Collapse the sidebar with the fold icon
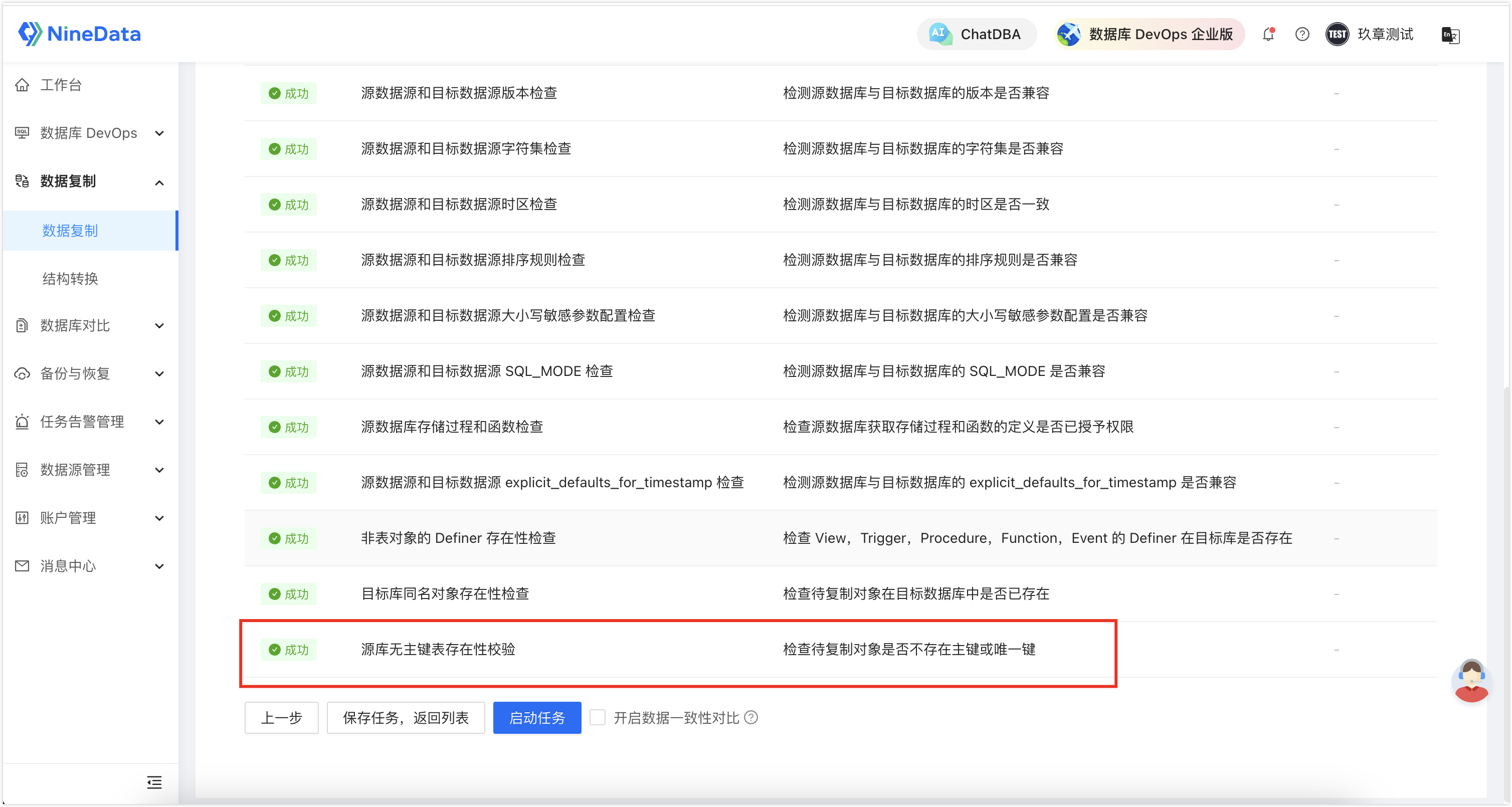1512x807 pixels. pyautogui.click(x=154, y=783)
